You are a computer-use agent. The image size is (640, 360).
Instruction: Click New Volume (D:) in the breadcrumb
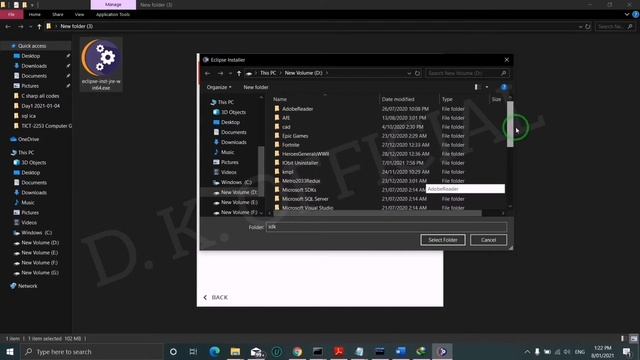[304, 73]
